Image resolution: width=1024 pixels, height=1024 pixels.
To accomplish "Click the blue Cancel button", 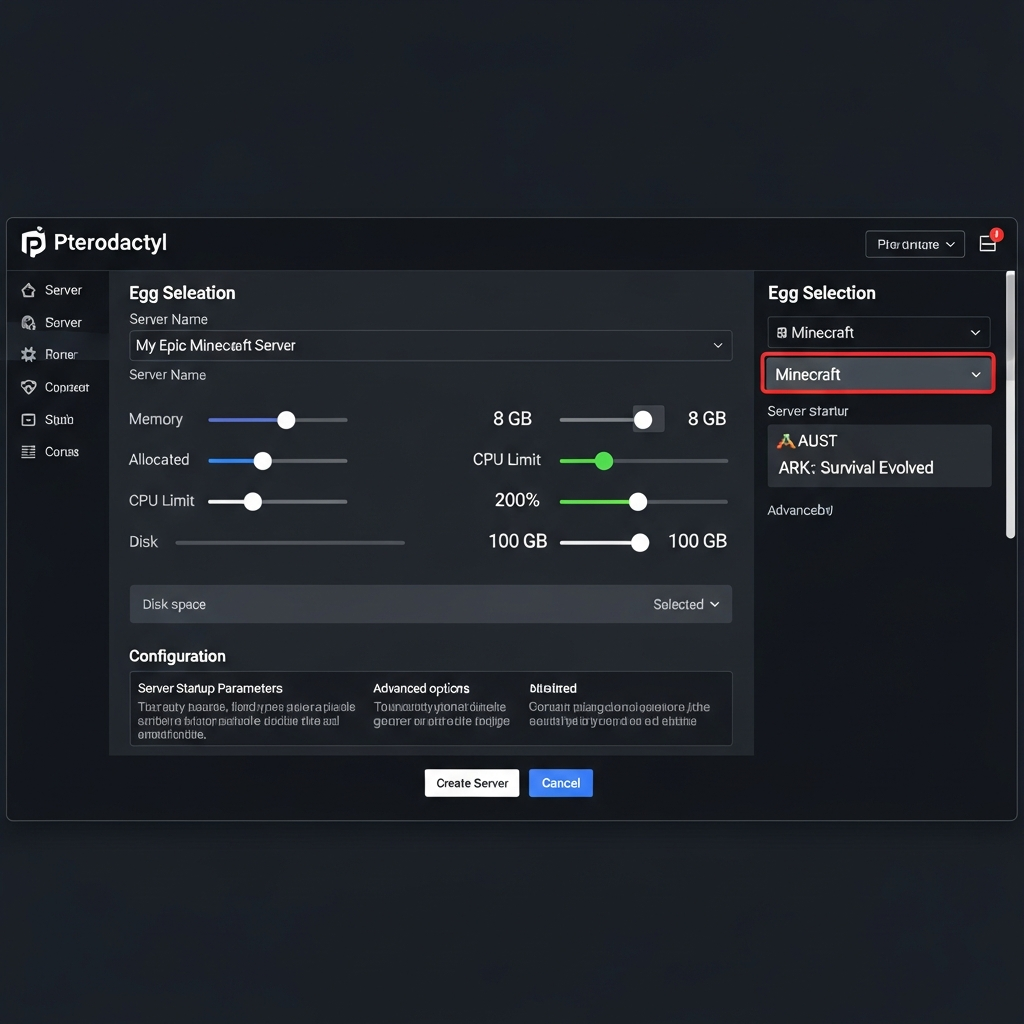I will (560, 783).
